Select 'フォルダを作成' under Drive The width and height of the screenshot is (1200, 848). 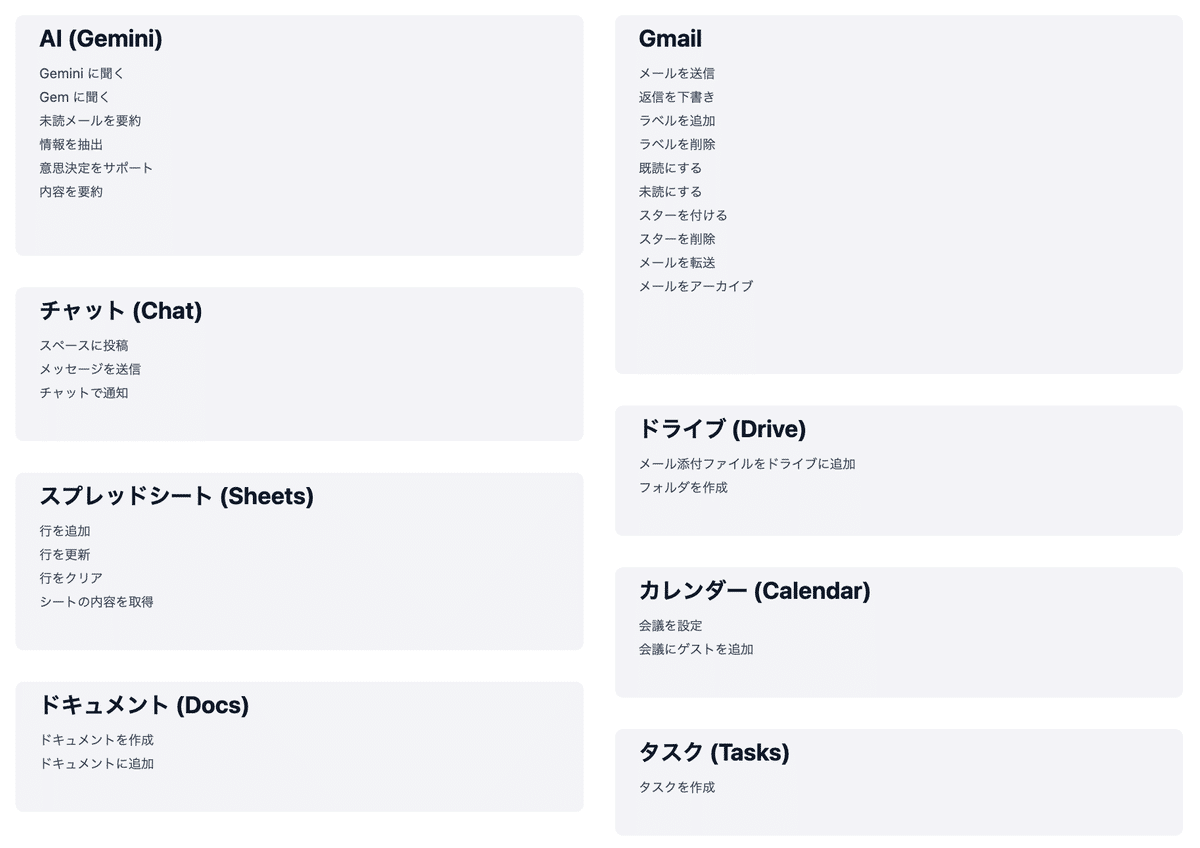pyautogui.click(x=683, y=488)
